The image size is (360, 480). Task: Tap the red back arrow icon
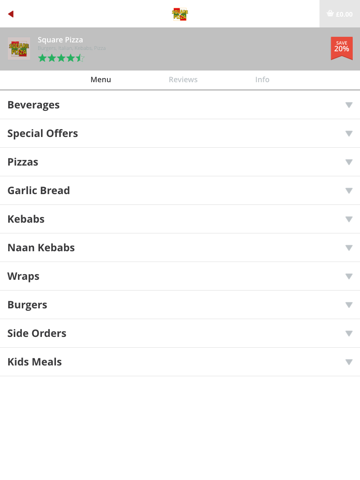pos(11,14)
